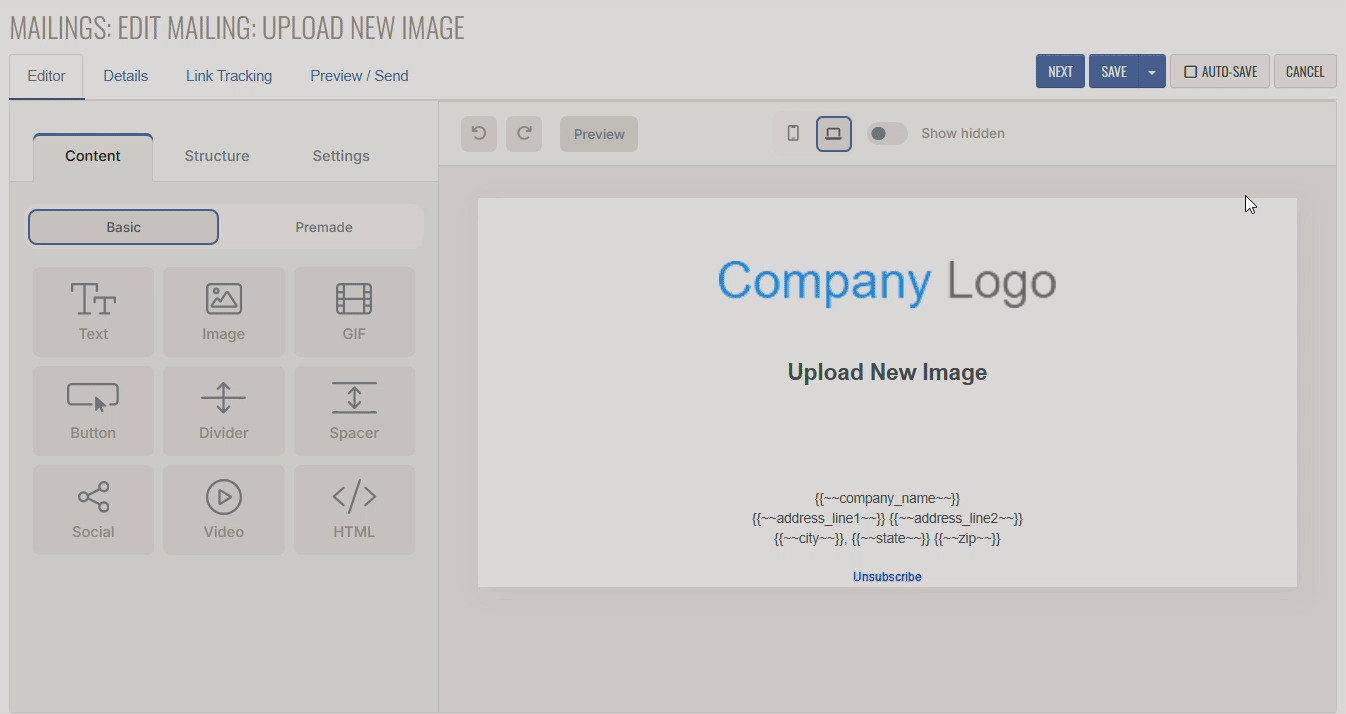Screen dimensions: 1346x714
Task: Select the Company Logo image in canvas
Action: click(x=887, y=281)
